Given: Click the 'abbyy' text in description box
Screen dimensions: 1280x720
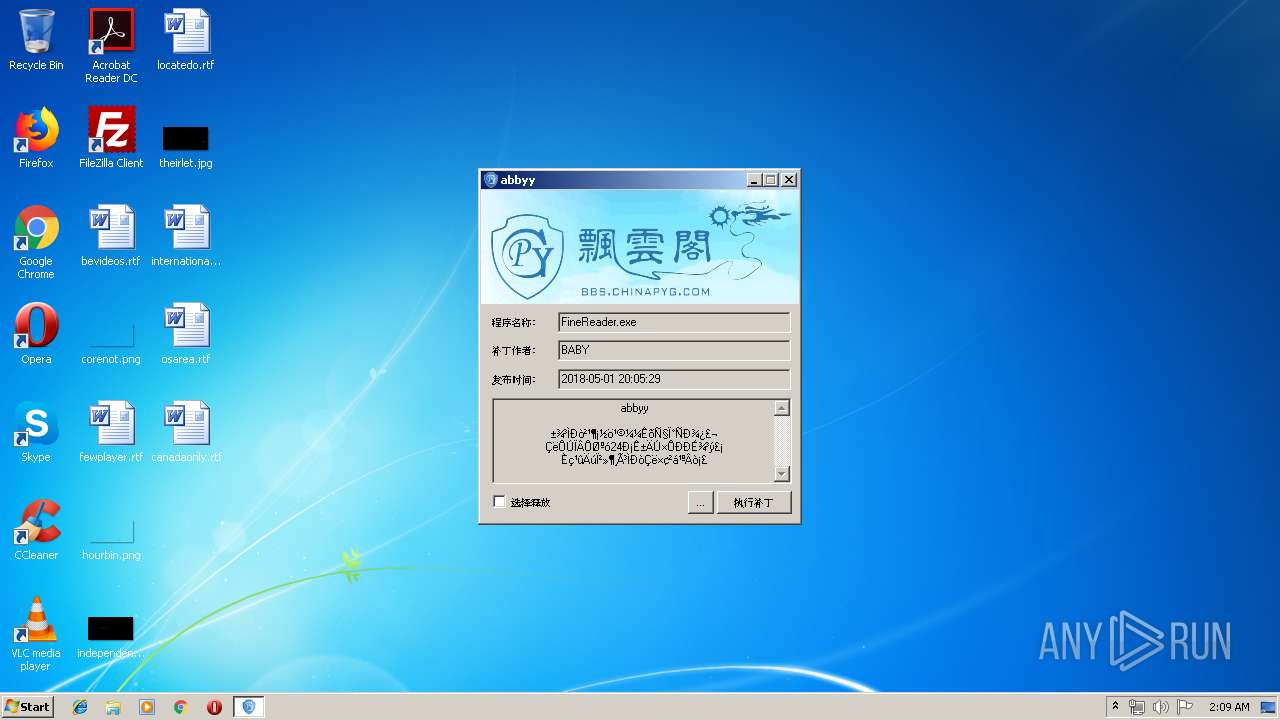Looking at the screenshot, I should 634,408.
